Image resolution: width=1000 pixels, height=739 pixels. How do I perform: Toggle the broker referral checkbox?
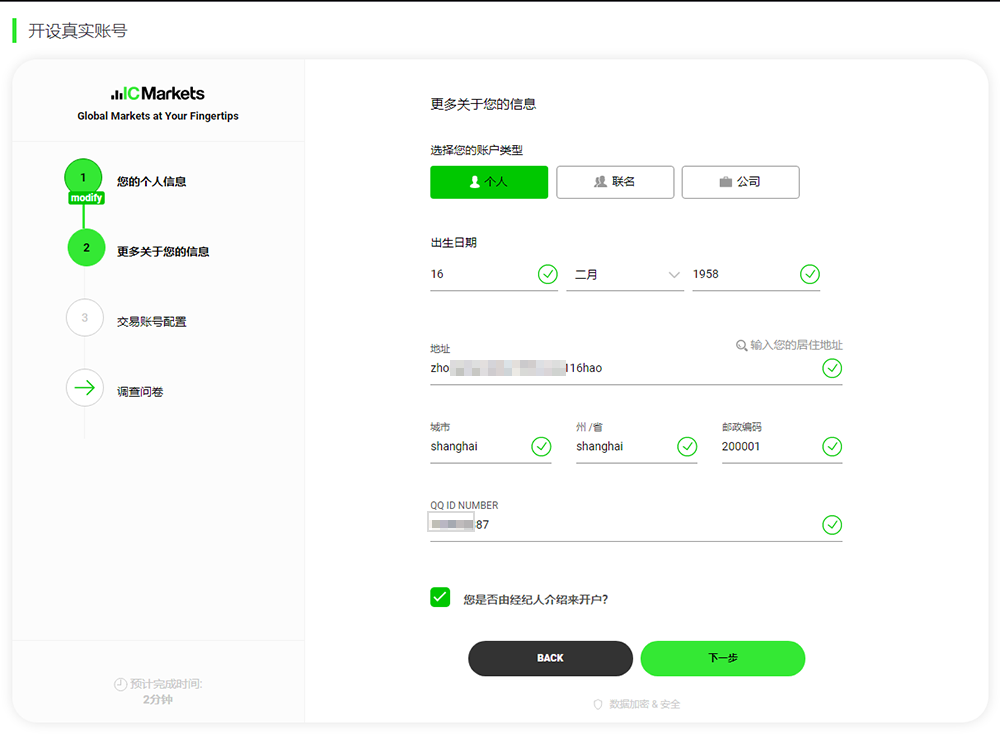(x=440, y=597)
